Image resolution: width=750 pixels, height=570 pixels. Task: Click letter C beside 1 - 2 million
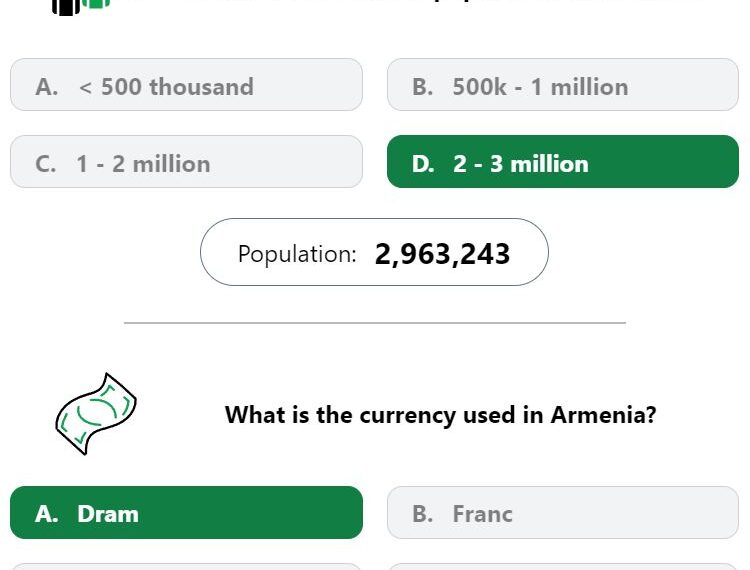click(x=45, y=164)
